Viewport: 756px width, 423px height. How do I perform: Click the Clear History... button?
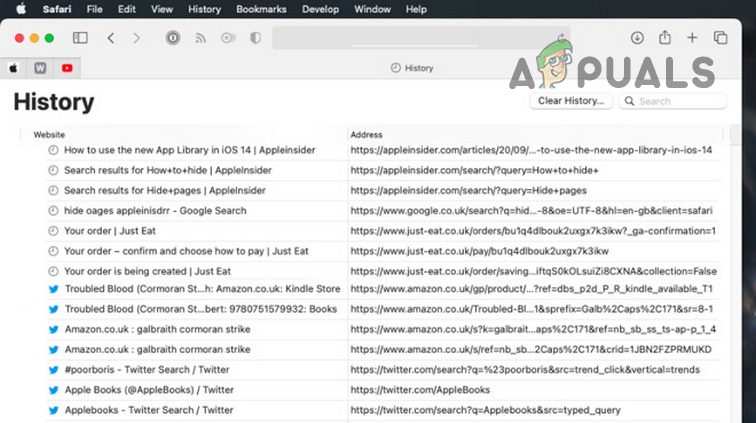[571, 101]
